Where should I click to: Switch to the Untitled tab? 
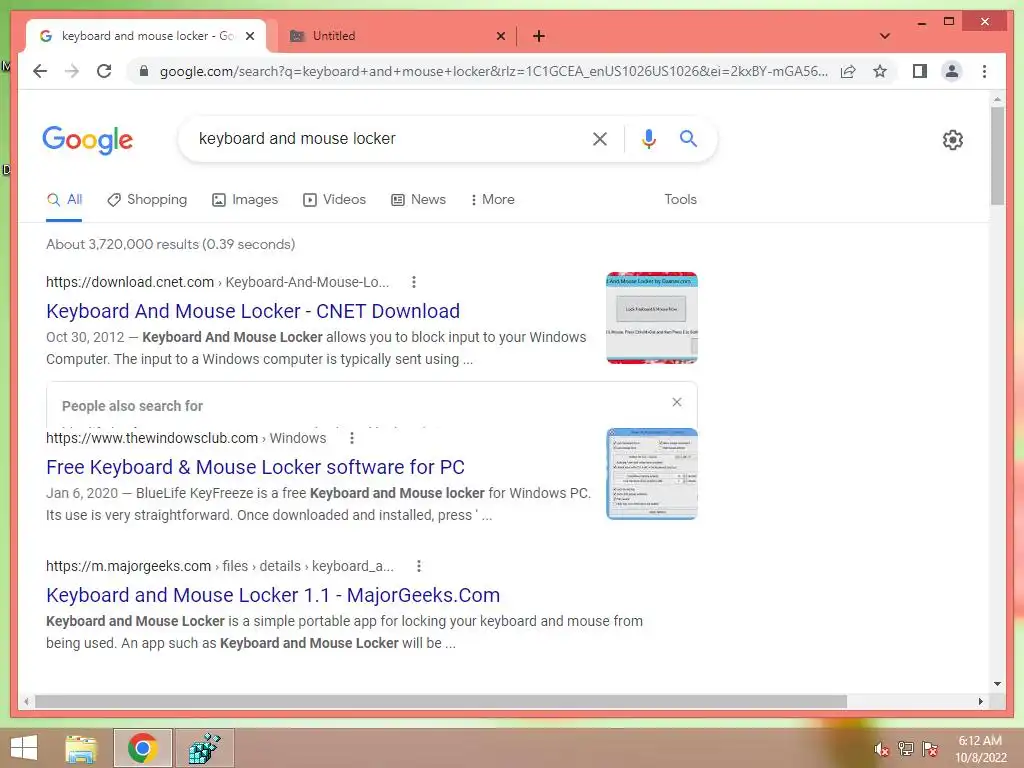(392, 36)
